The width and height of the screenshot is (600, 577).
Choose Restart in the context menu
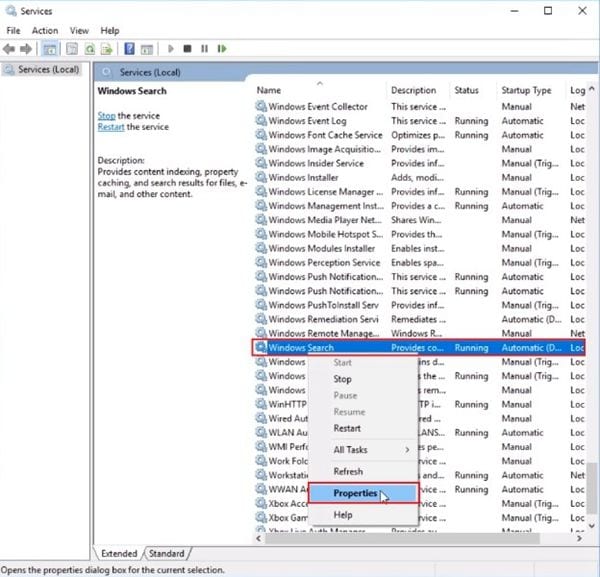coord(363,428)
